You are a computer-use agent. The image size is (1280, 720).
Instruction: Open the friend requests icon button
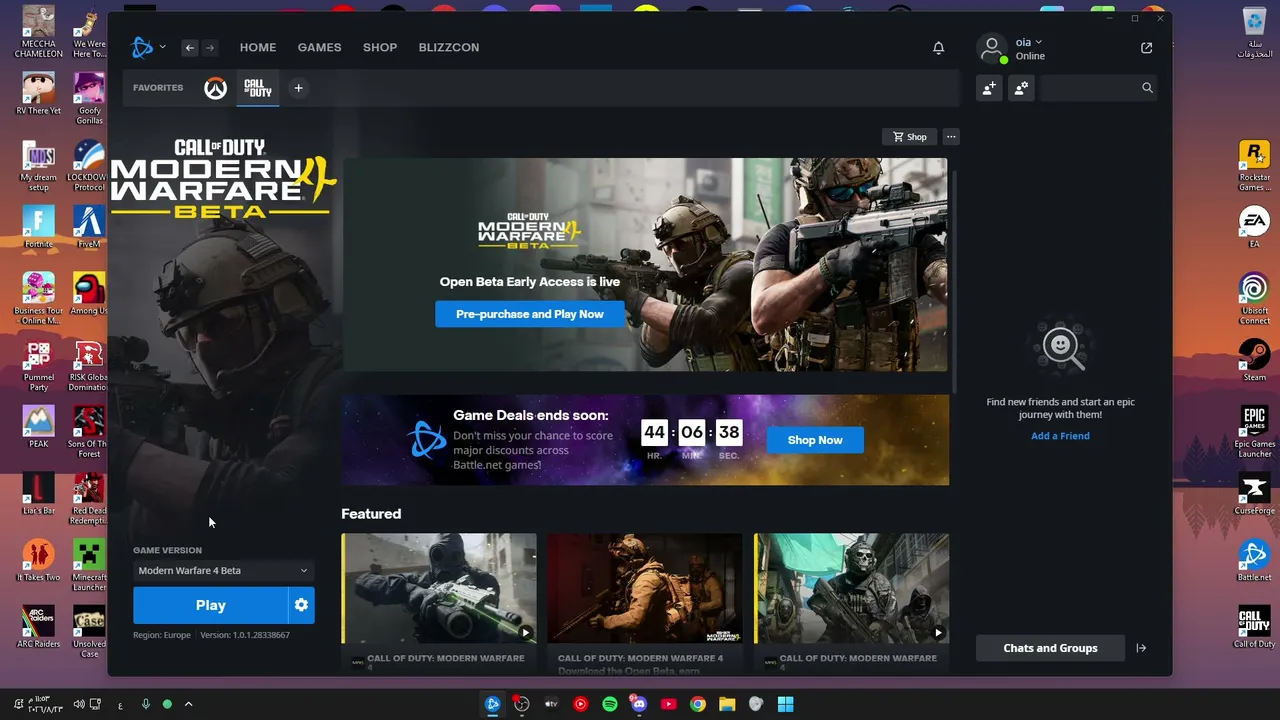pos(1021,88)
